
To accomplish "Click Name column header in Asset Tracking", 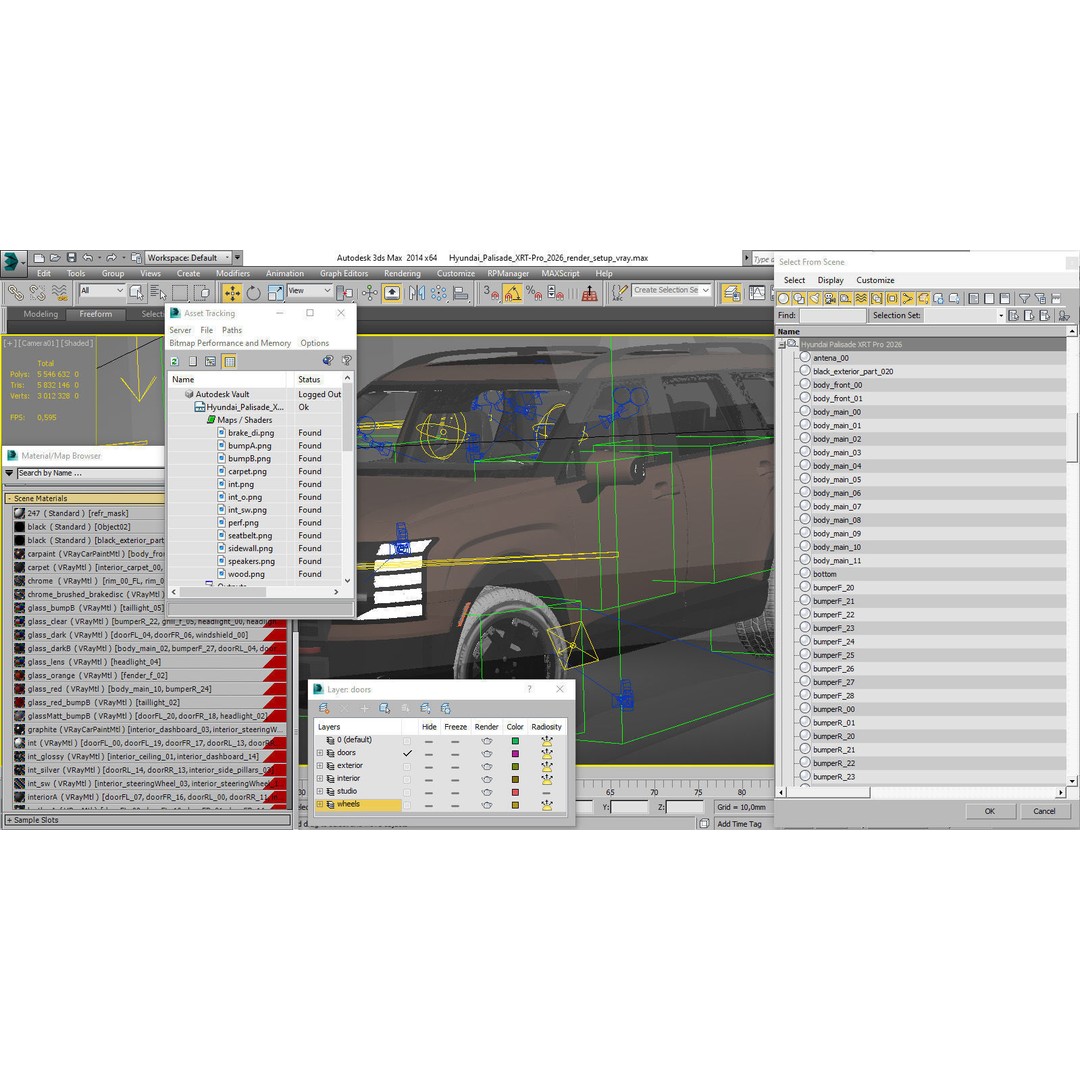I will click(x=227, y=380).
